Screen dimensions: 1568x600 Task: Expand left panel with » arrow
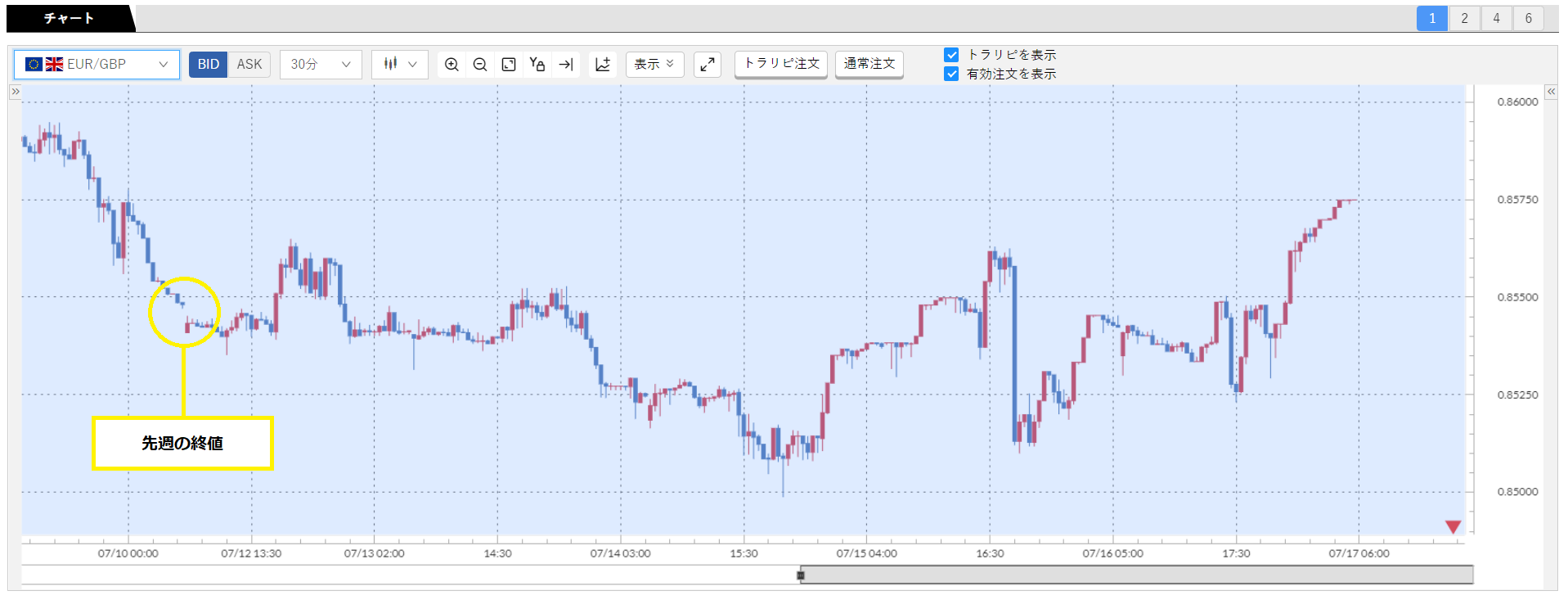[15, 92]
